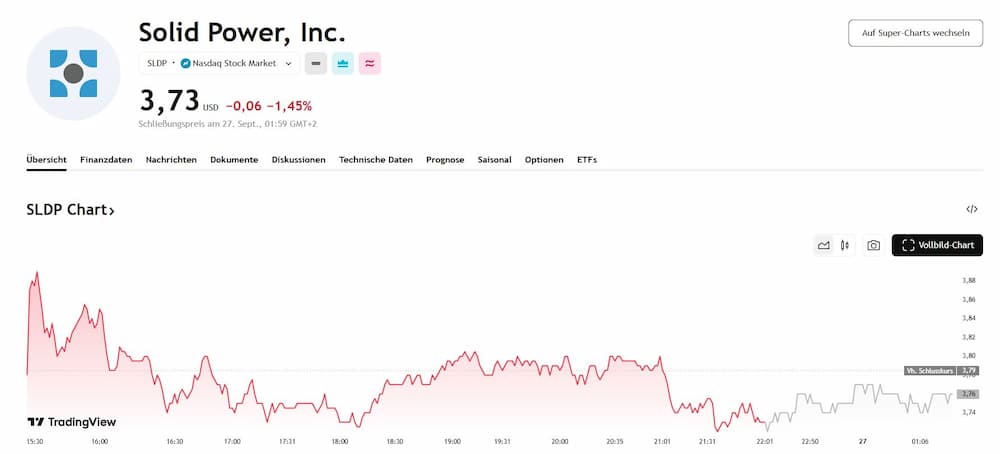Viewport: 1000px width, 454px height.
Task: Click the blue crown badge icon
Action: click(x=342, y=63)
